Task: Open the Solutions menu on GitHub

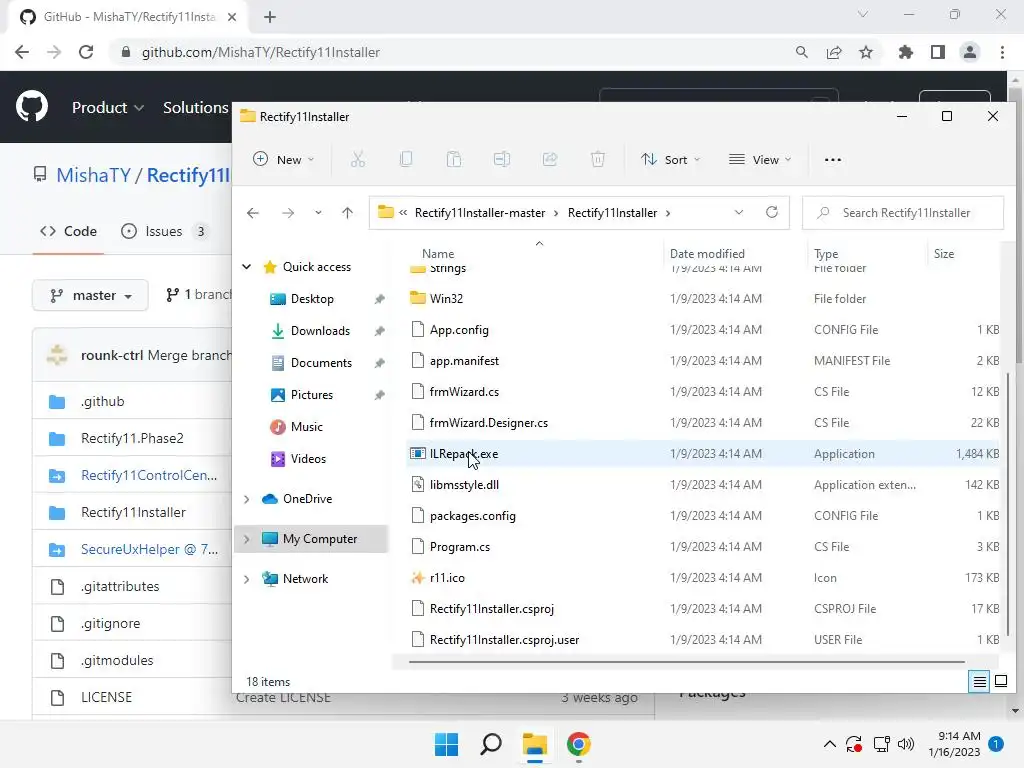Action: [195, 107]
